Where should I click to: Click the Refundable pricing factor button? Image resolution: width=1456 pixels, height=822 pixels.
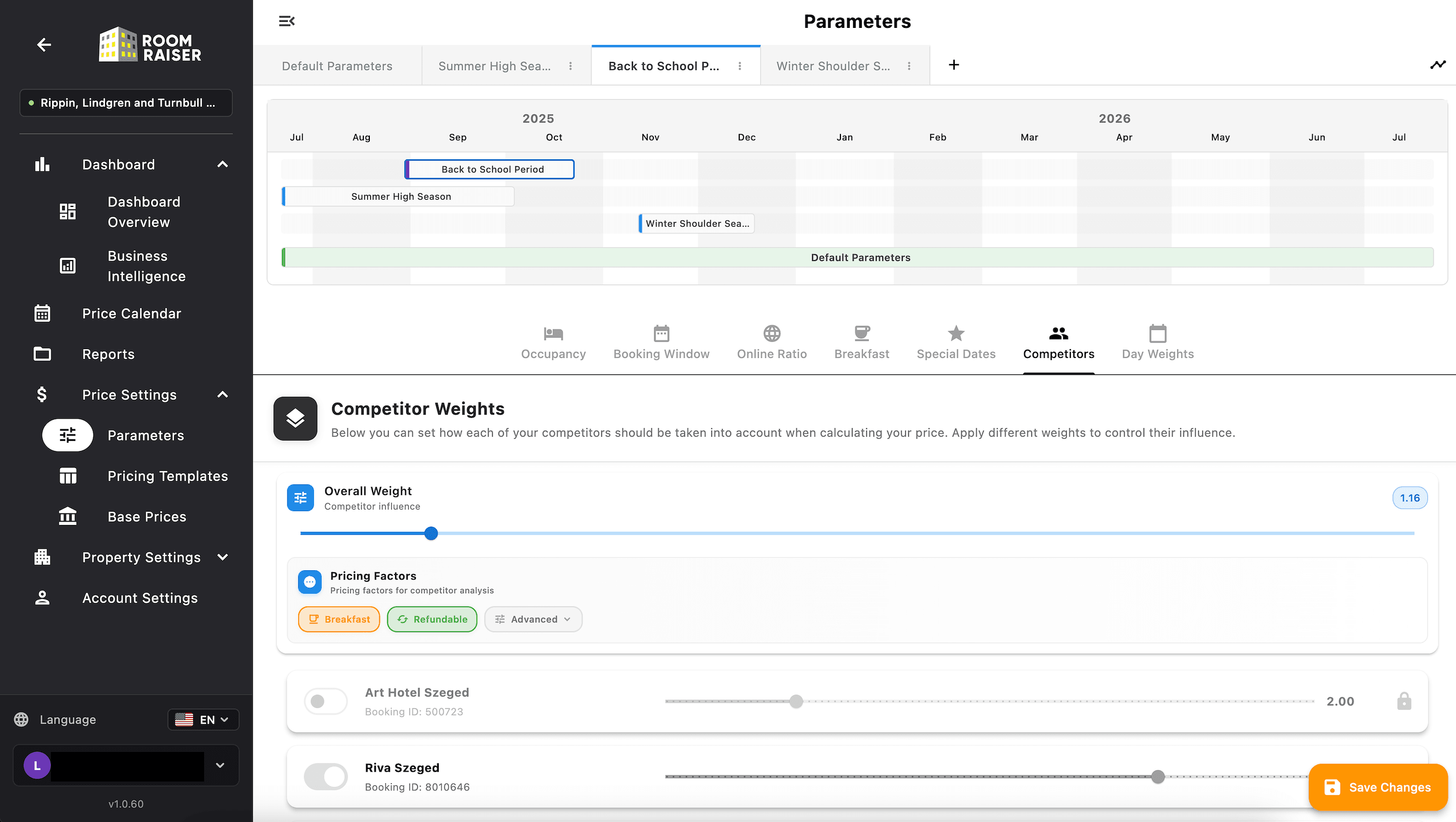point(432,619)
